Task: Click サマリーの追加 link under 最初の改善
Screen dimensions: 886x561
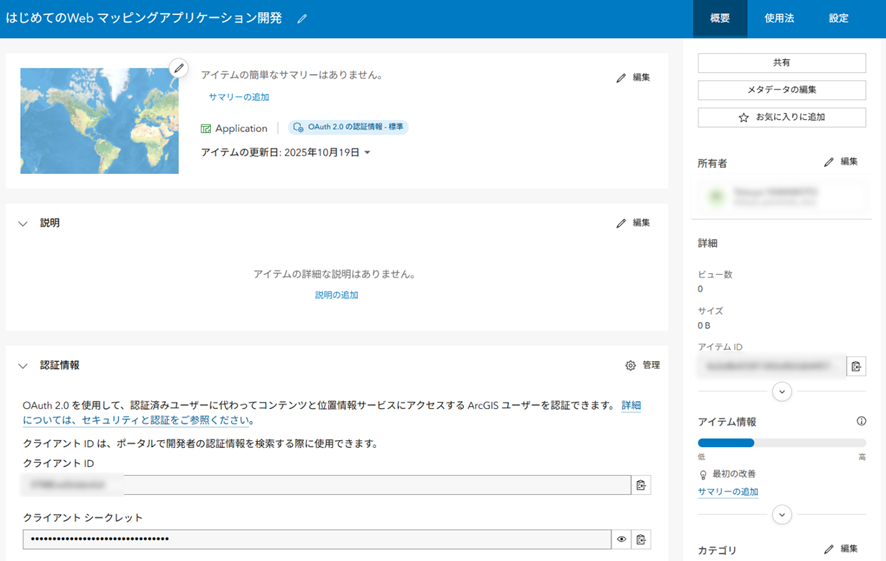Action: [x=728, y=492]
